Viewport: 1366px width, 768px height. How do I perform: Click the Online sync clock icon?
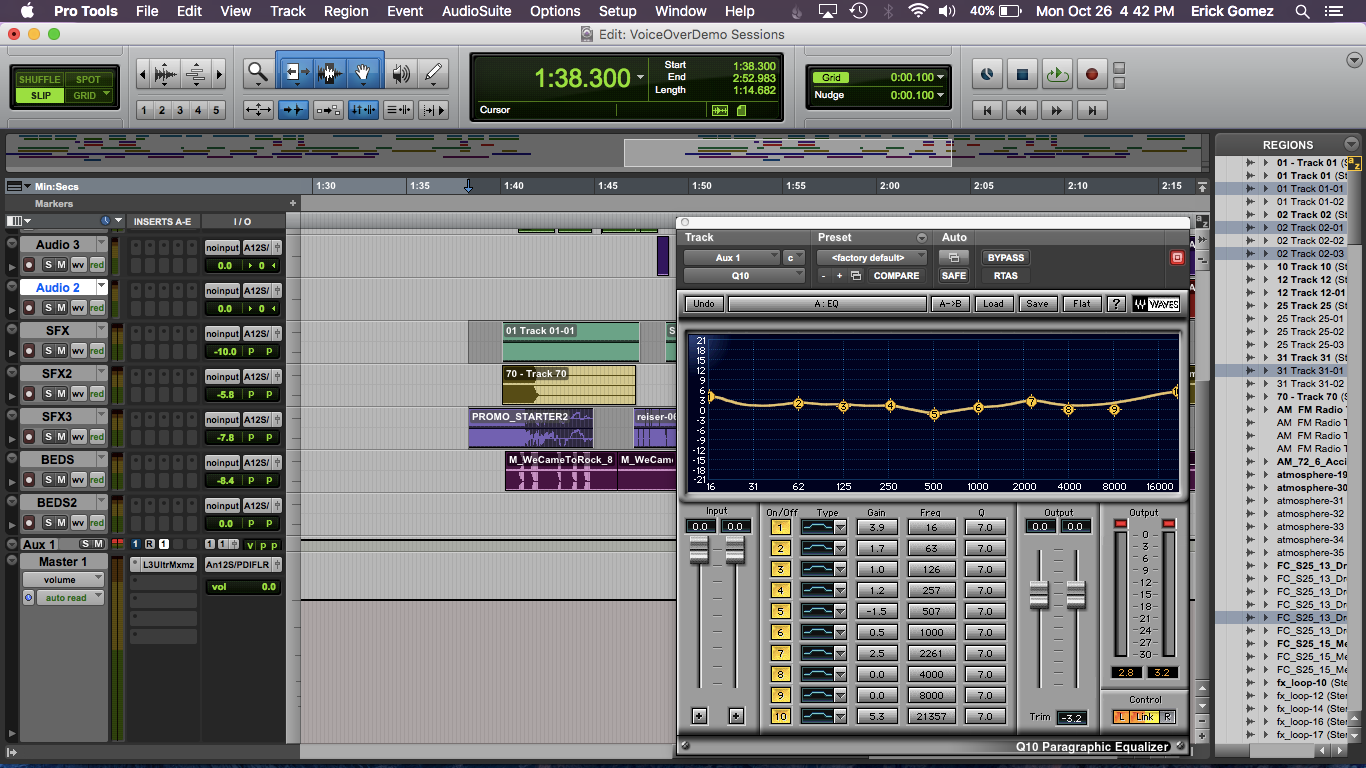(x=987, y=74)
